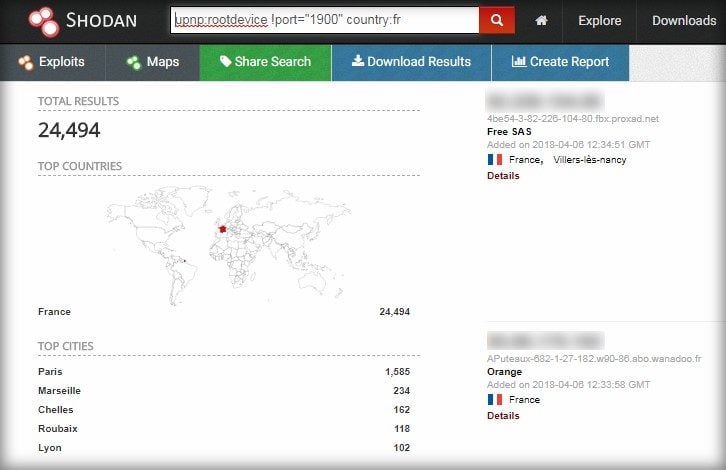
Task: Click the 102 count for Lyon
Action: 401,447
